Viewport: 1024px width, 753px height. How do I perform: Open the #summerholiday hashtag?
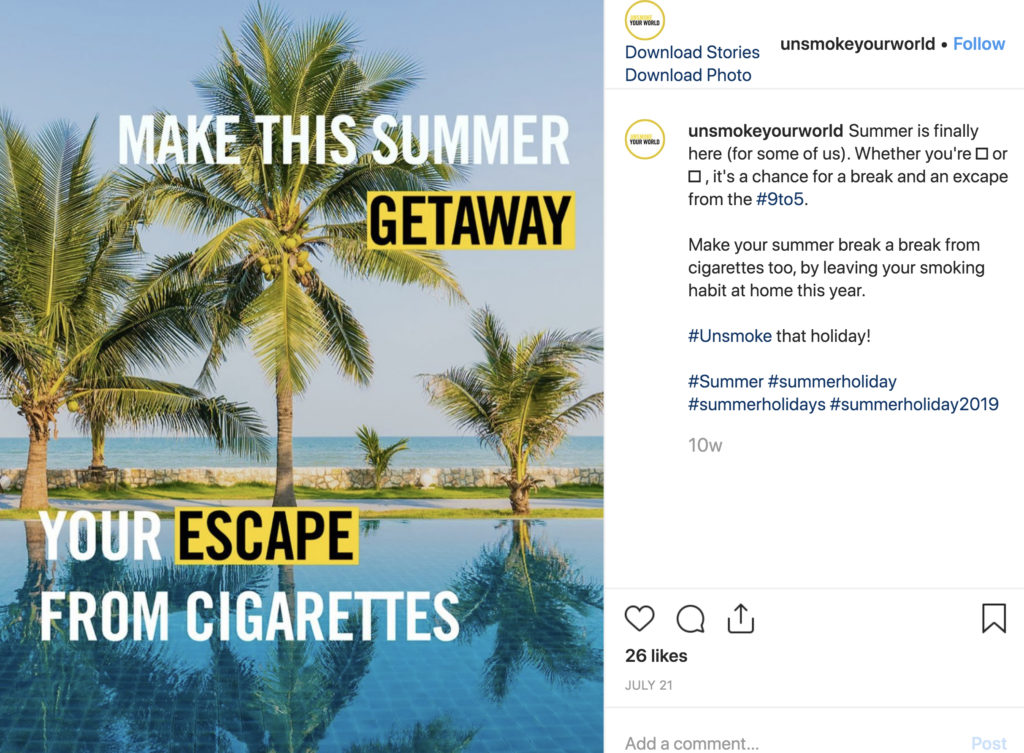coord(832,381)
